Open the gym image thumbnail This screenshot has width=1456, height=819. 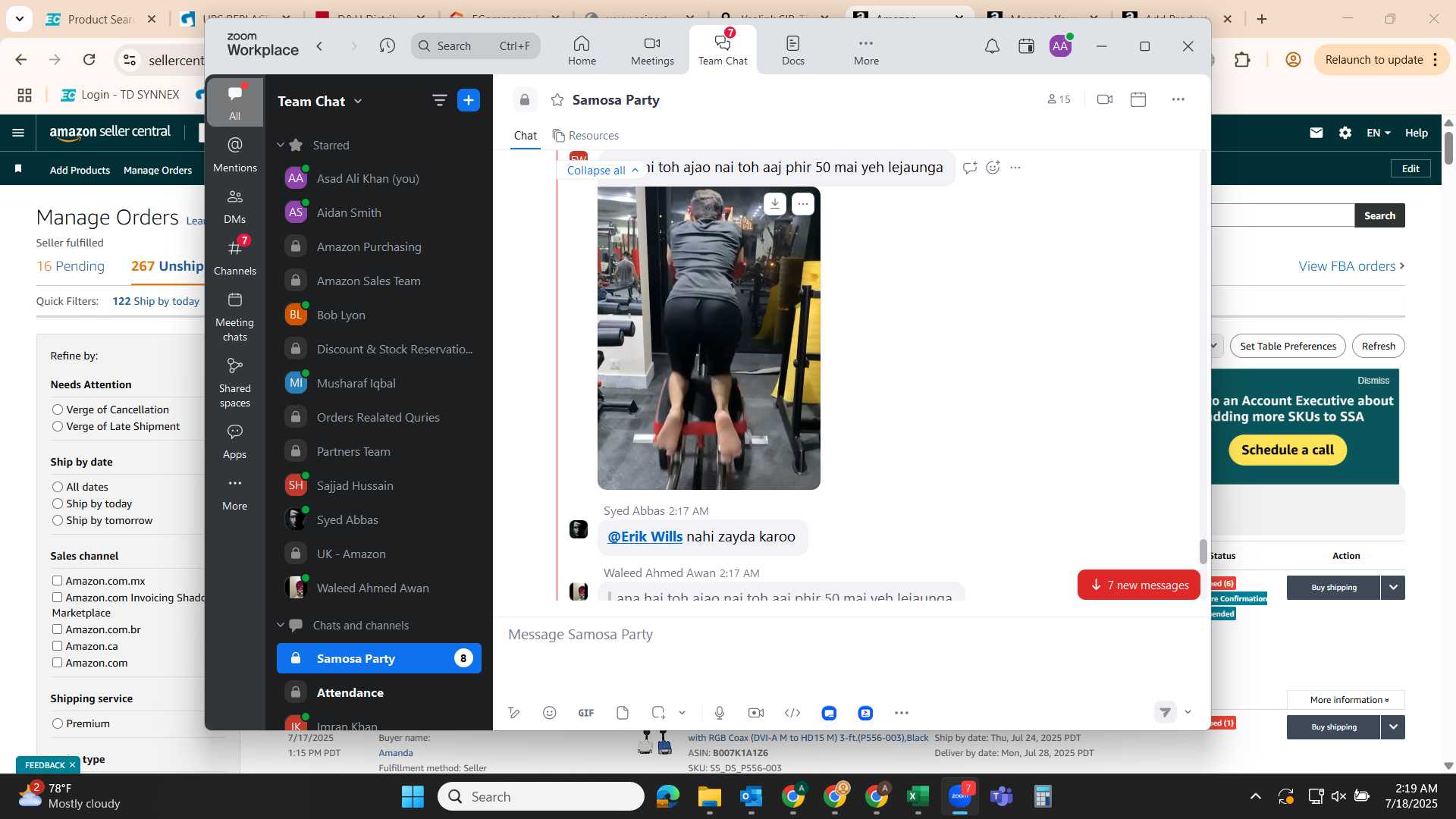tap(708, 338)
